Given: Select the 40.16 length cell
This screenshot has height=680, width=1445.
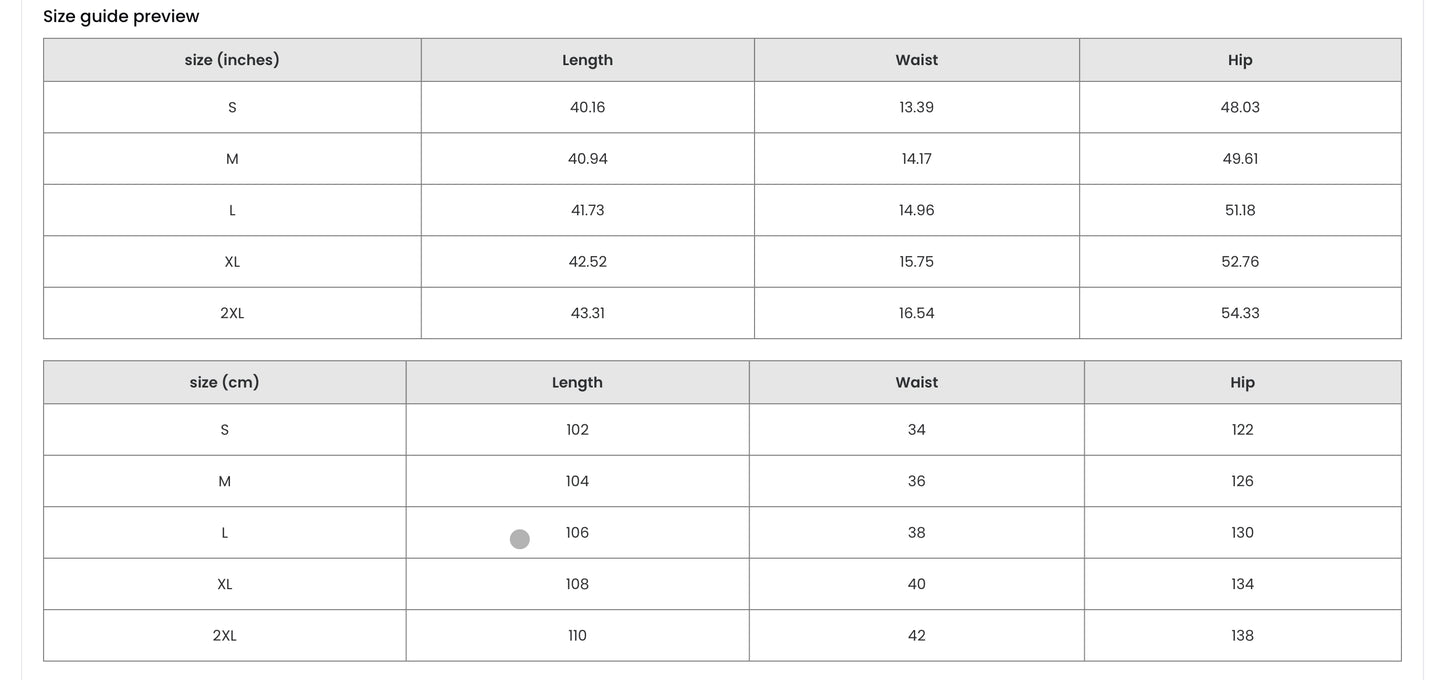Looking at the screenshot, I should [x=587, y=107].
